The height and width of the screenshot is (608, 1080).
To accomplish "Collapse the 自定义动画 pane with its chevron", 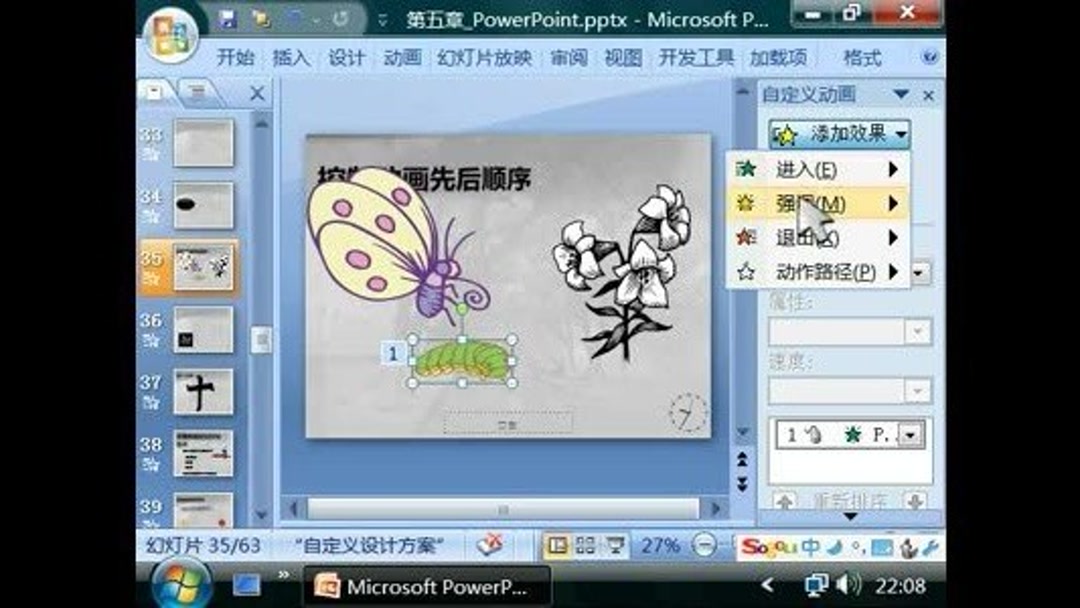I will (899, 94).
